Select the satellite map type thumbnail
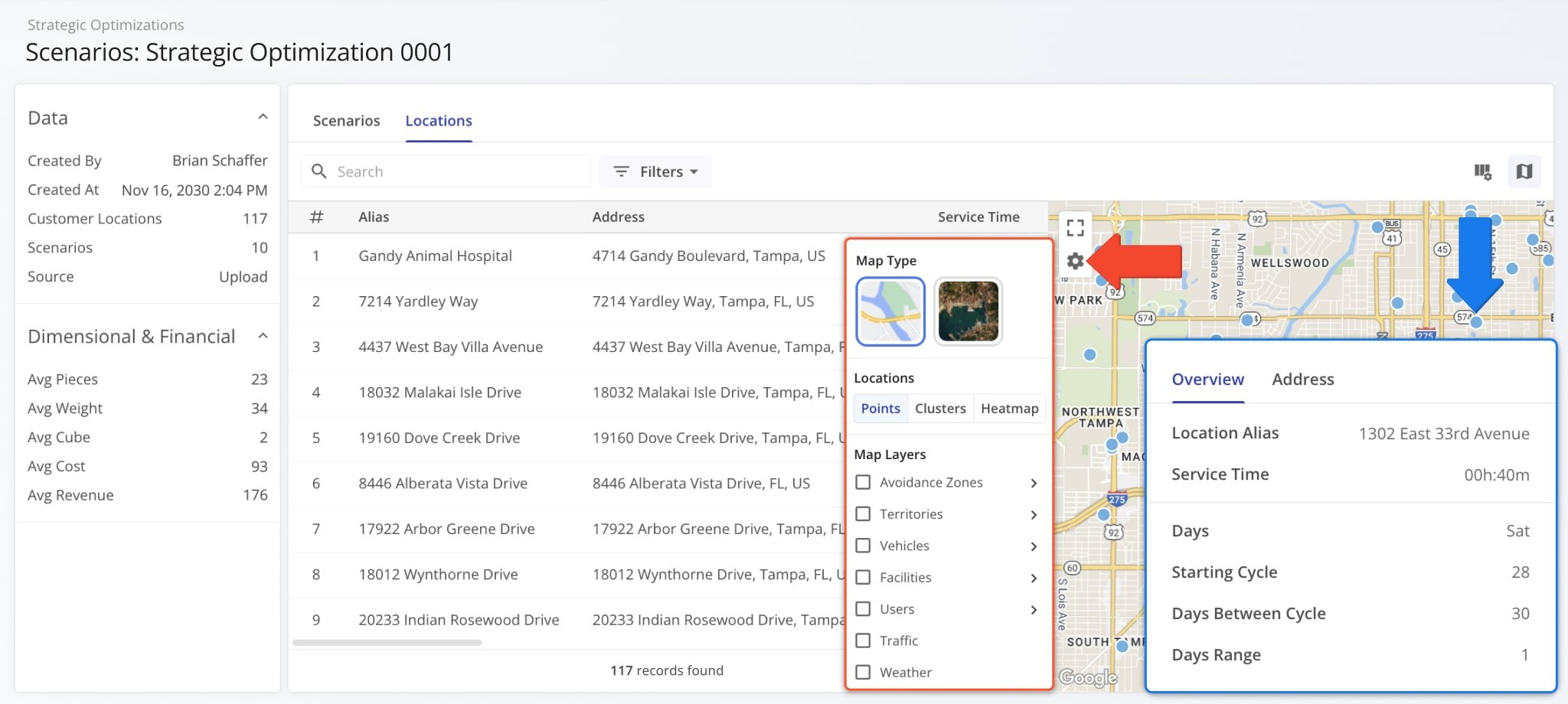The image size is (1568, 704). coord(968,311)
